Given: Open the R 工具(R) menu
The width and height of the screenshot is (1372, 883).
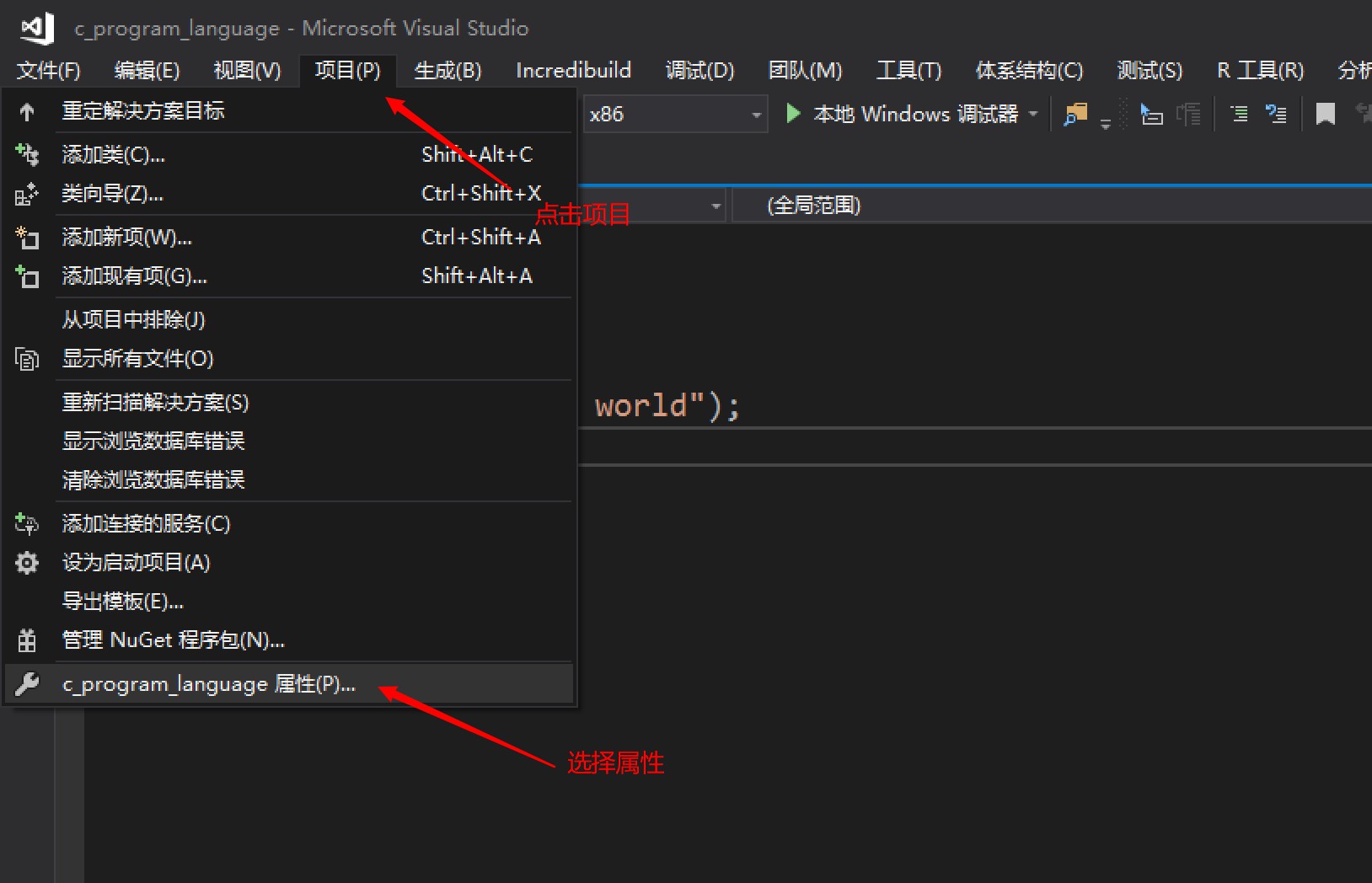Looking at the screenshot, I should coord(1260,70).
